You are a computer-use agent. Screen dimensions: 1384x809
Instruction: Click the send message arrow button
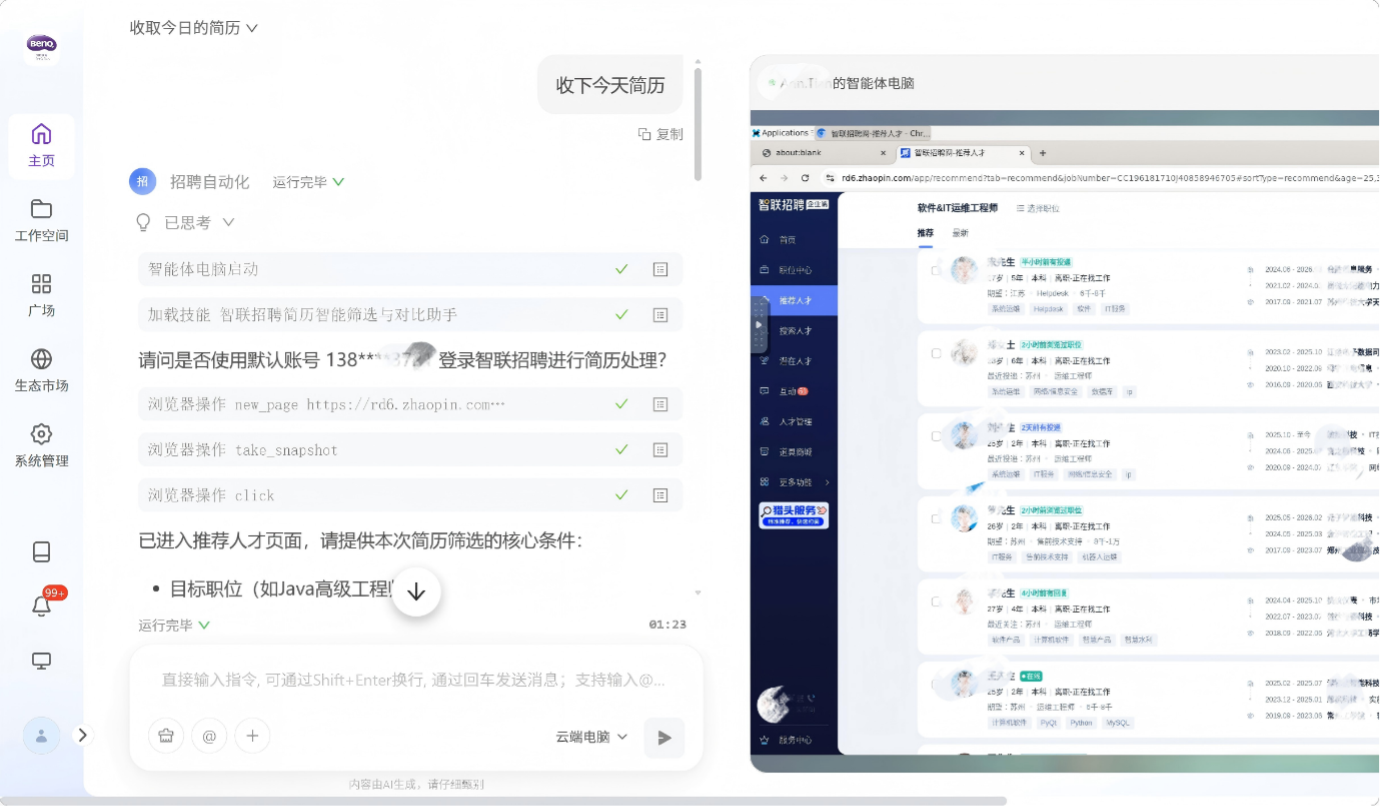coord(664,738)
